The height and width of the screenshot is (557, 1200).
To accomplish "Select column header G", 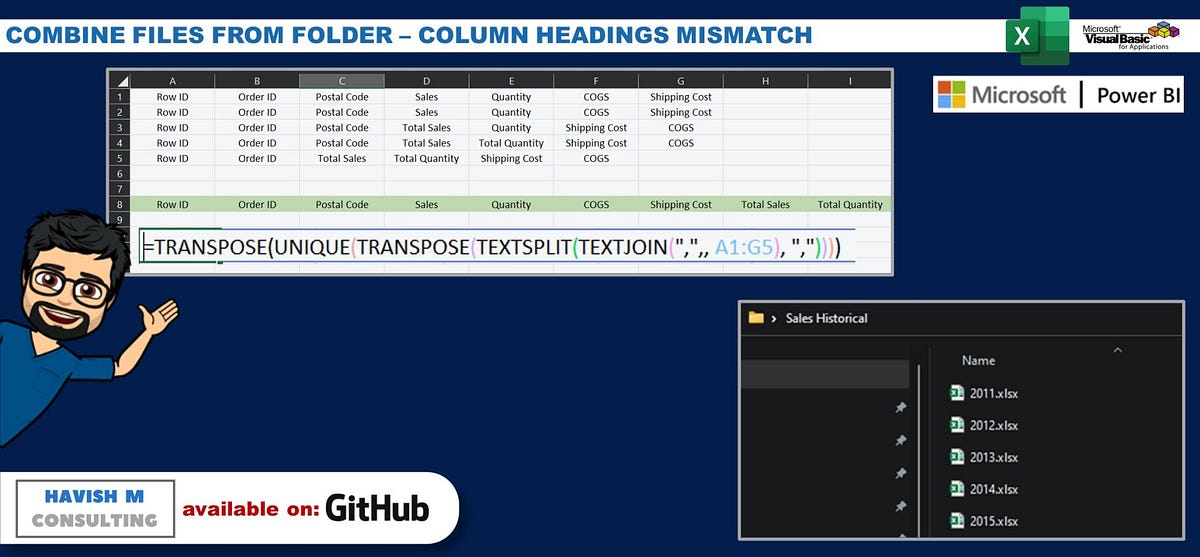I will point(681,81).
